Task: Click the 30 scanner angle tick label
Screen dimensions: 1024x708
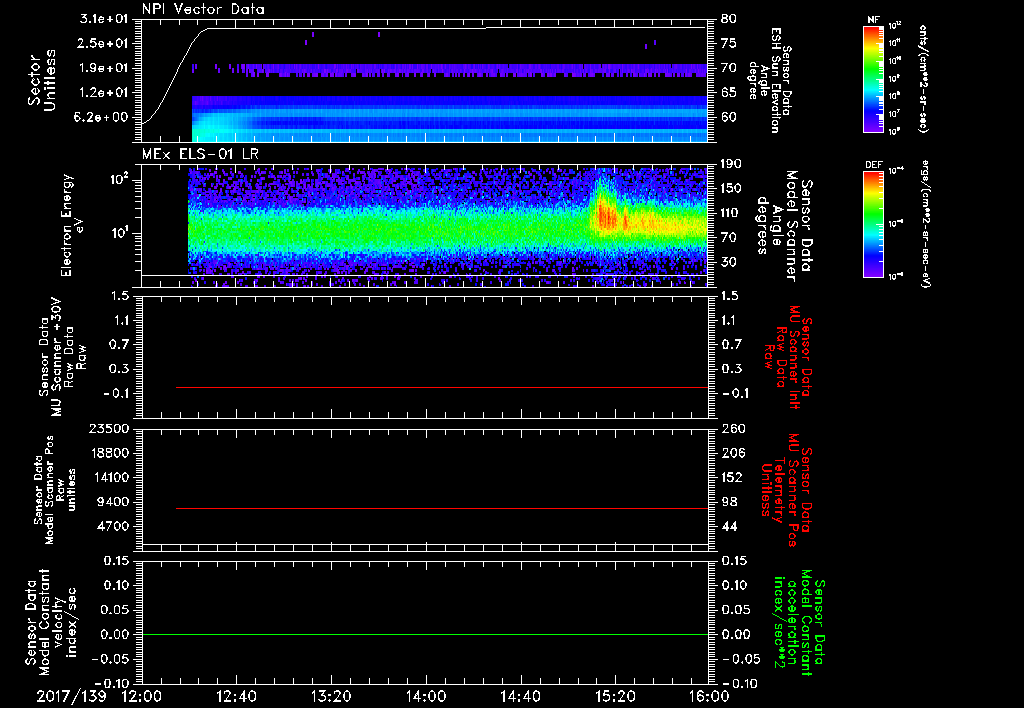Action: point(729,262)
